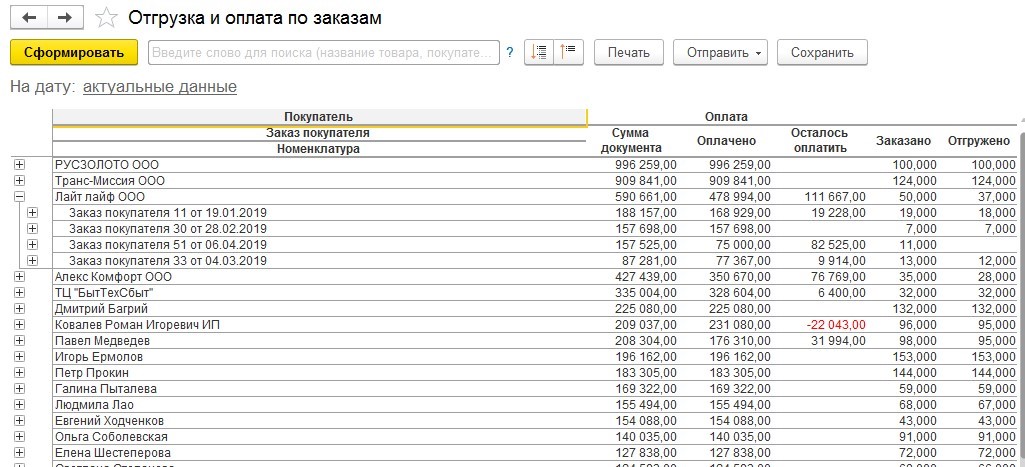The image size is (1025, 467).
Task: Click the forward navigation arrow
Action: 64,18
